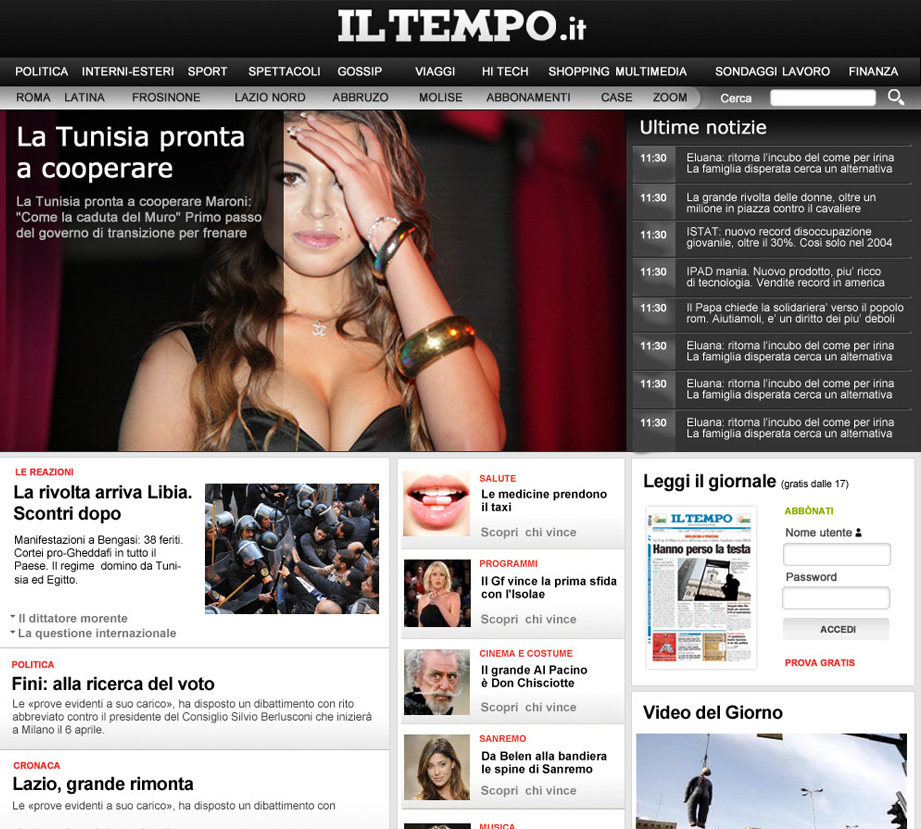
Task: Click 'Scopri chi vince' under Le medicine
Action: (x=528, y=532)
